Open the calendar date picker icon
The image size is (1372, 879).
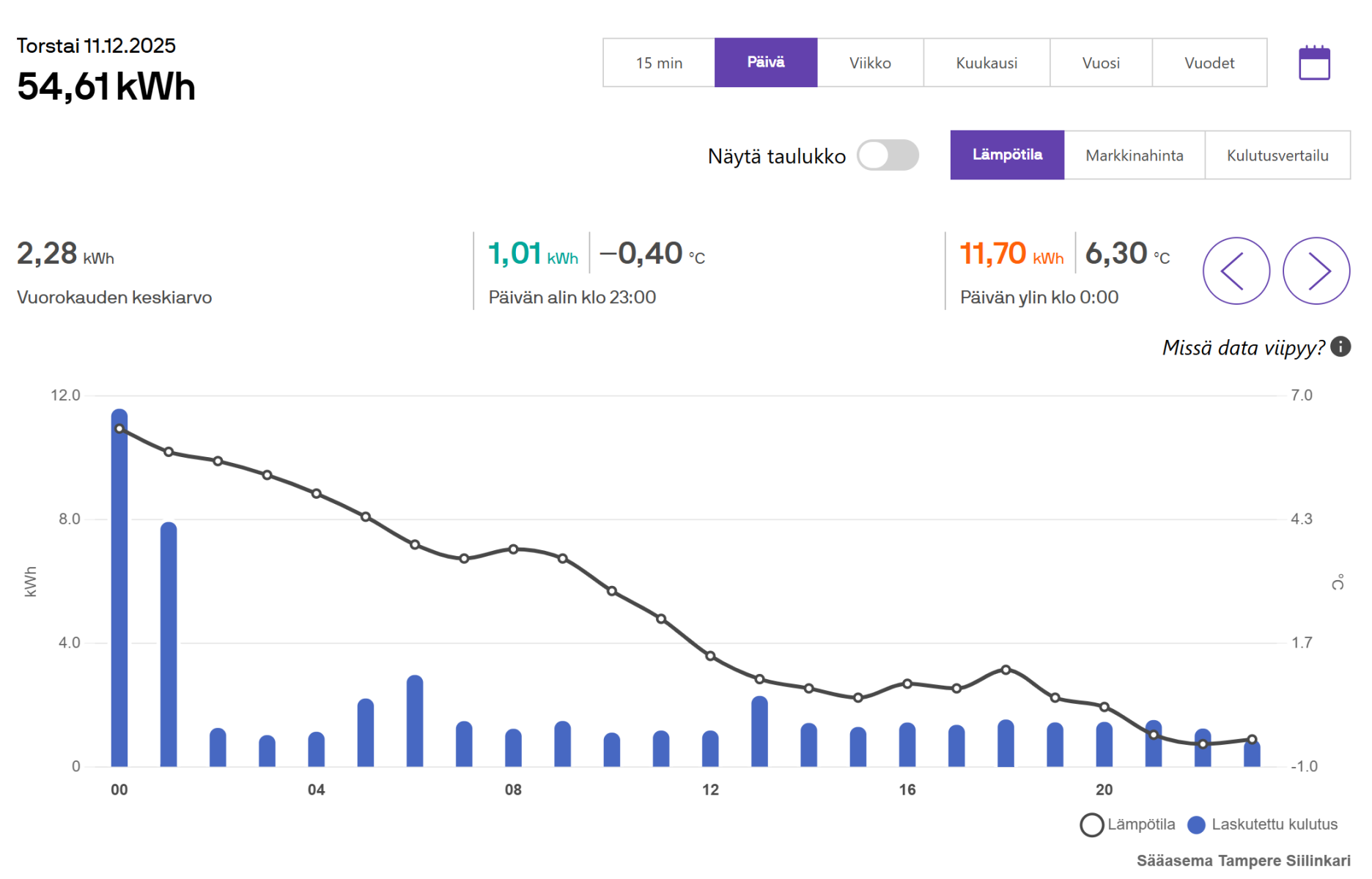coord(1314,62)
